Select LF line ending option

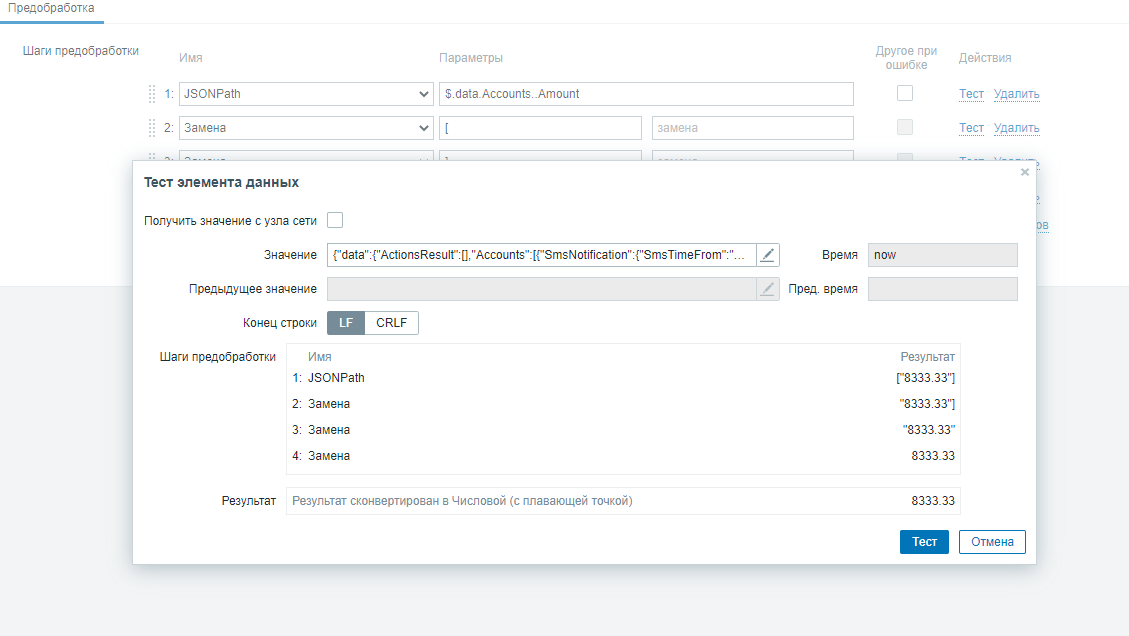coord(346,323)
